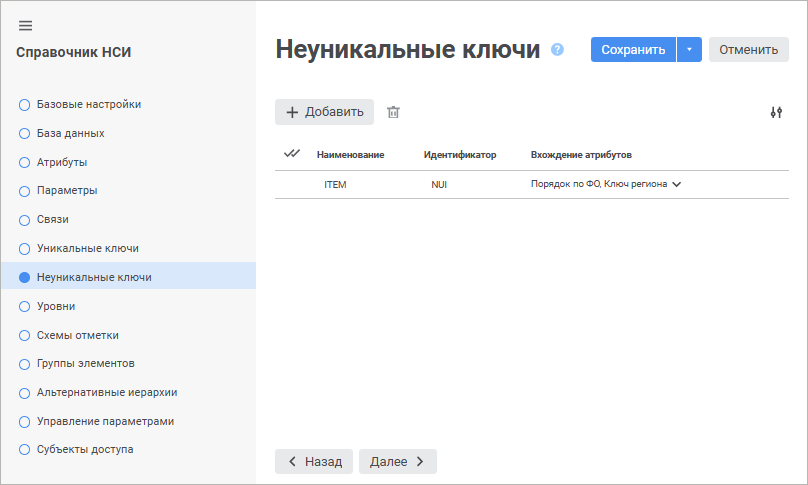Screen dimensions: 808x485
Task: Go to Субъекты доступа step
Action: click(x=85, y=449)
